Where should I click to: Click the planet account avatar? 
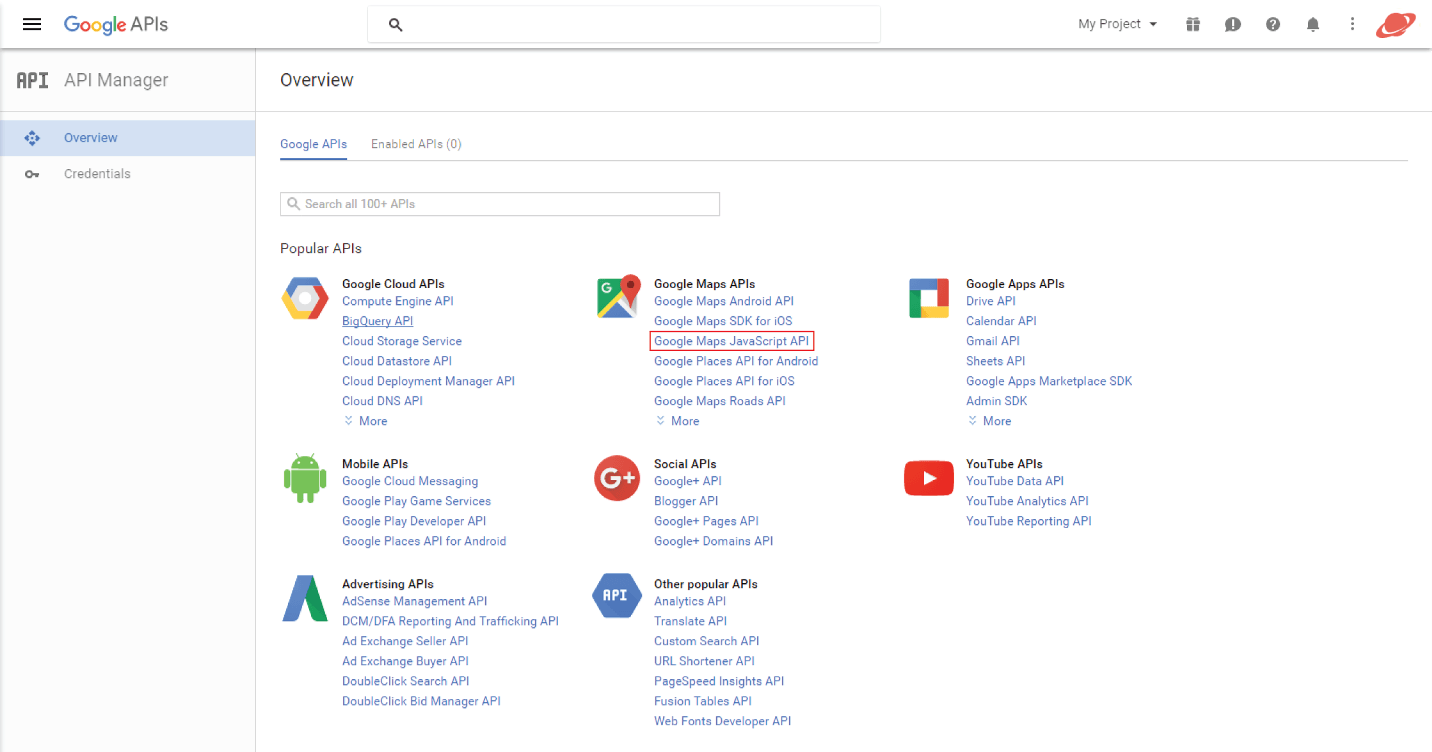(x=1395, y=24)
